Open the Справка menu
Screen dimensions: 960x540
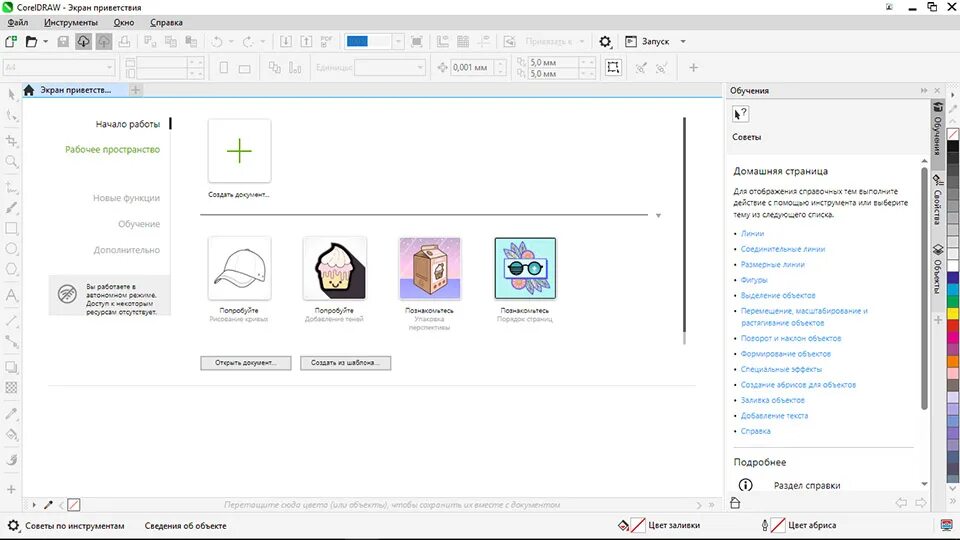[x=166, y=23]
